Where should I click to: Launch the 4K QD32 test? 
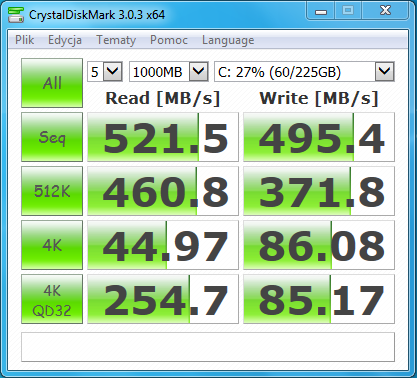click(x=52, y=299)
